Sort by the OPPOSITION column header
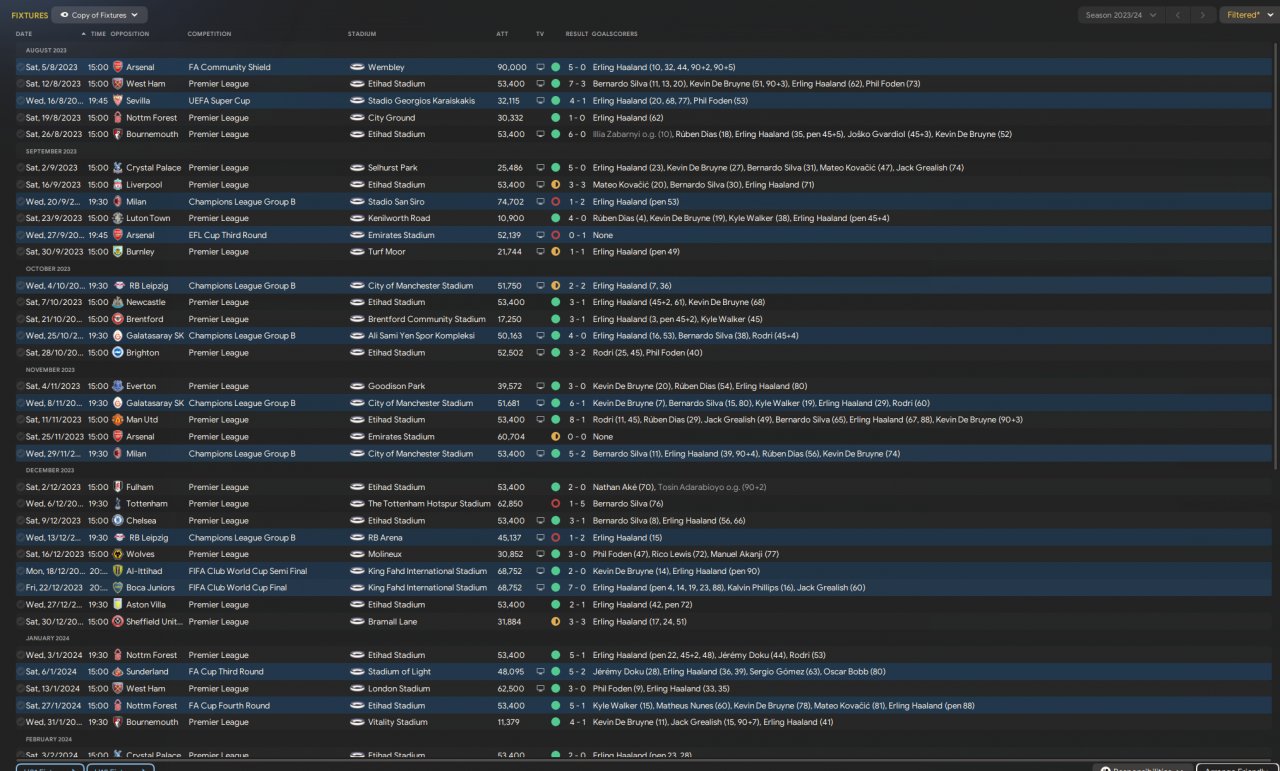This screenshot has width=1280, height=771. [130, 34]
